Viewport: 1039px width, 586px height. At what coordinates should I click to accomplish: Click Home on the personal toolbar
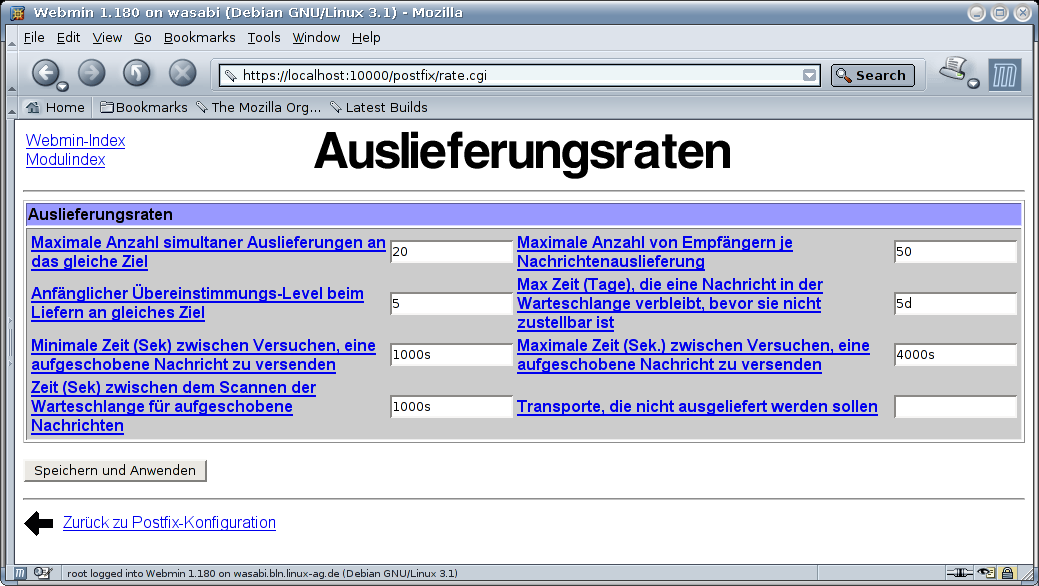click(x=56, y=107)
